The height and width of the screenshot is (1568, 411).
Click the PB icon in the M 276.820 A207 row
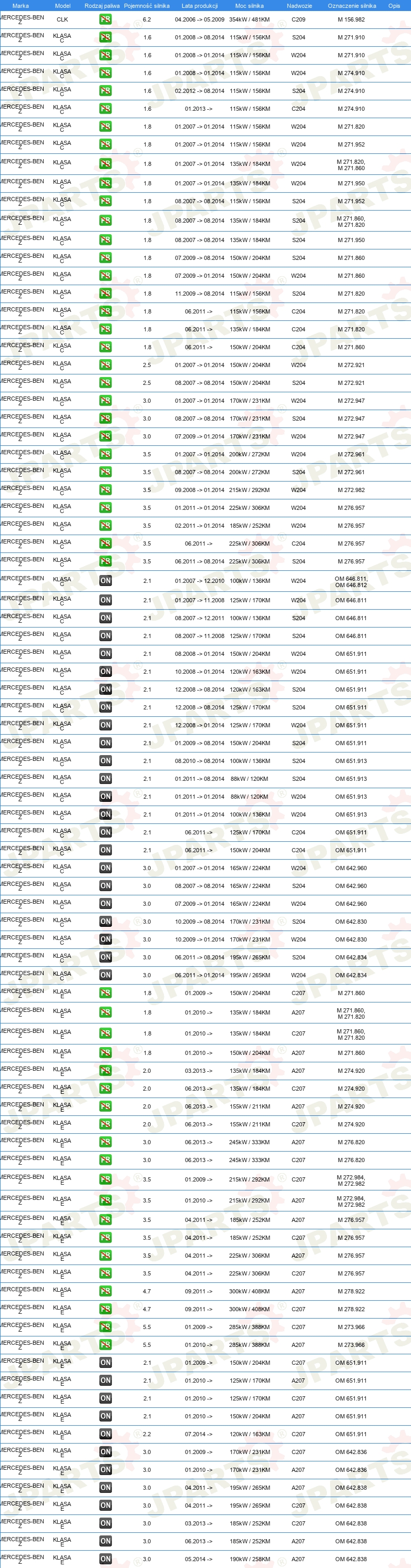point(105,1143)
